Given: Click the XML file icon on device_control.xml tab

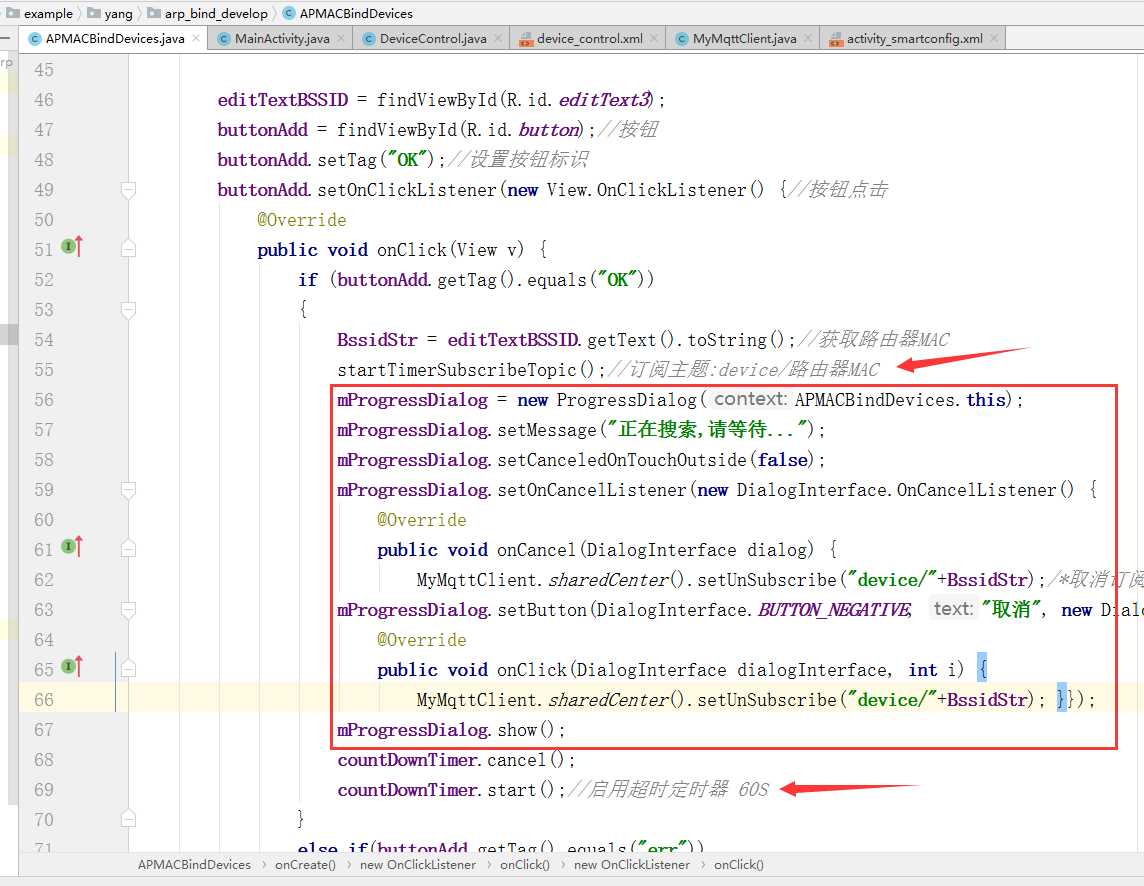Looking at the screenshot, I should coord(526,39).
